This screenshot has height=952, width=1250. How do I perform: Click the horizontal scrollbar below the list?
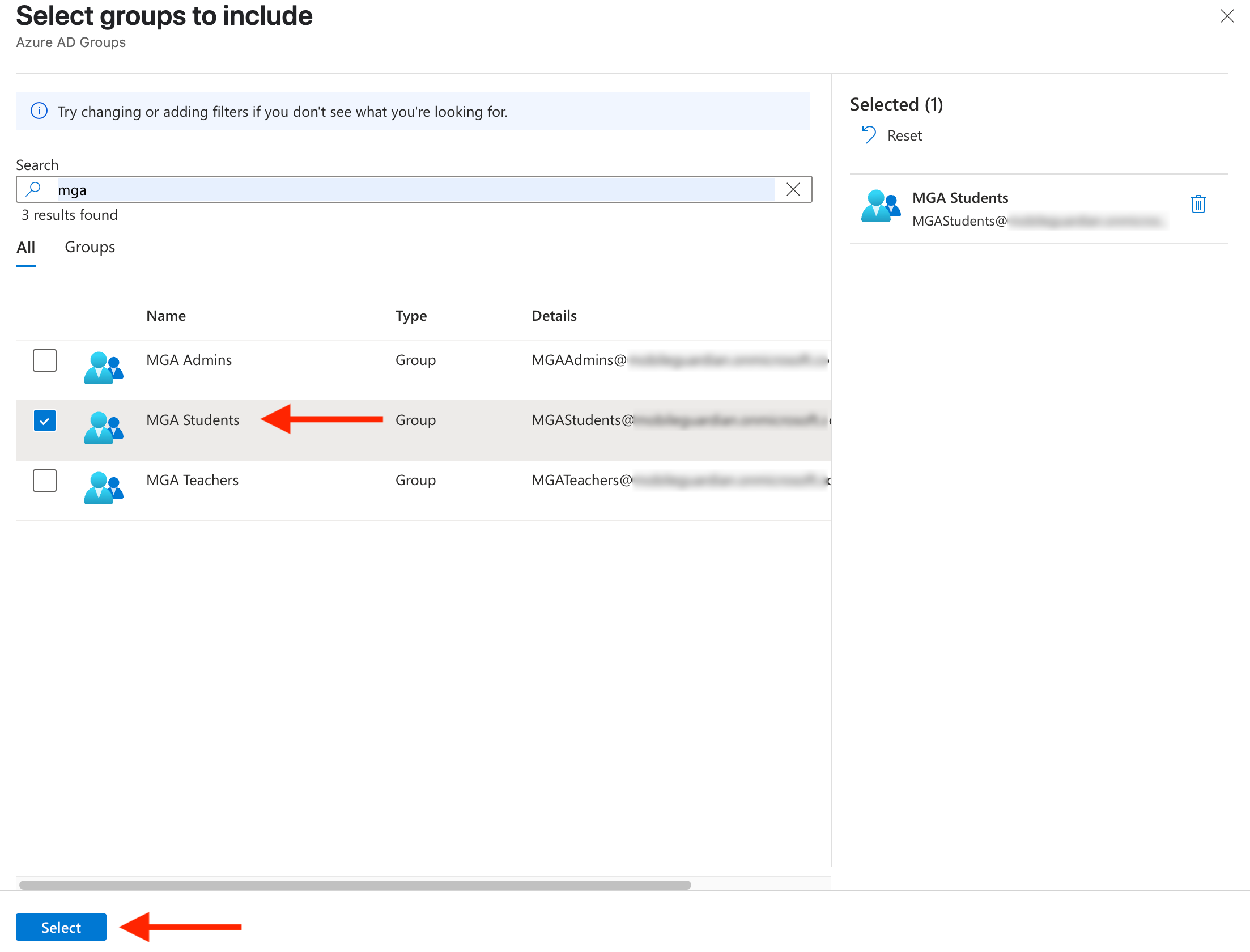pyautogui.click(x=354, y=883)
